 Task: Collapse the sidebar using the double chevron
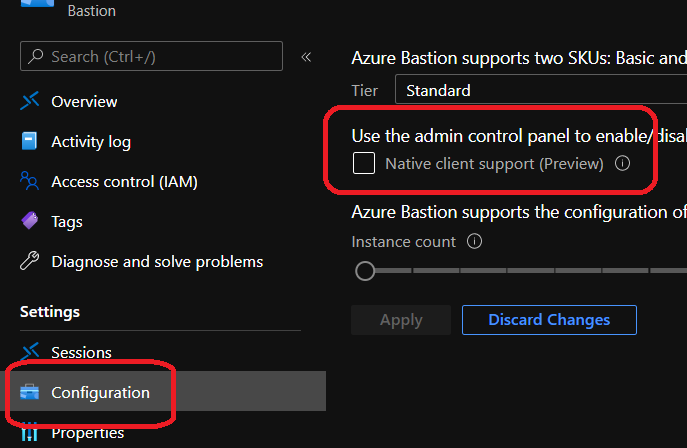(306, 57)
